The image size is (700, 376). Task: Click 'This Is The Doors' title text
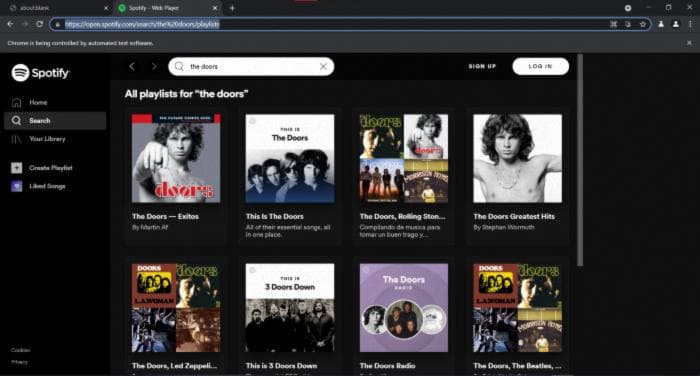pyautogui.click(x=275, y=217)
